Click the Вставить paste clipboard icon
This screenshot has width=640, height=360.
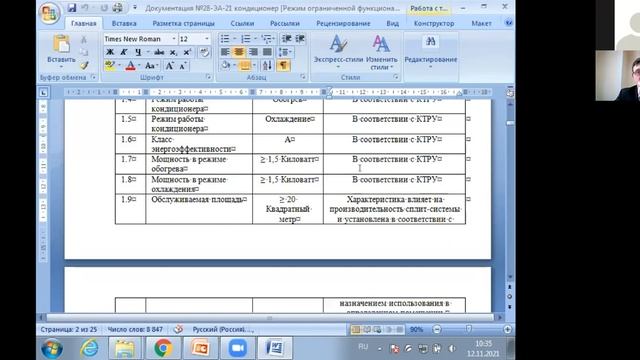point(62,44)
